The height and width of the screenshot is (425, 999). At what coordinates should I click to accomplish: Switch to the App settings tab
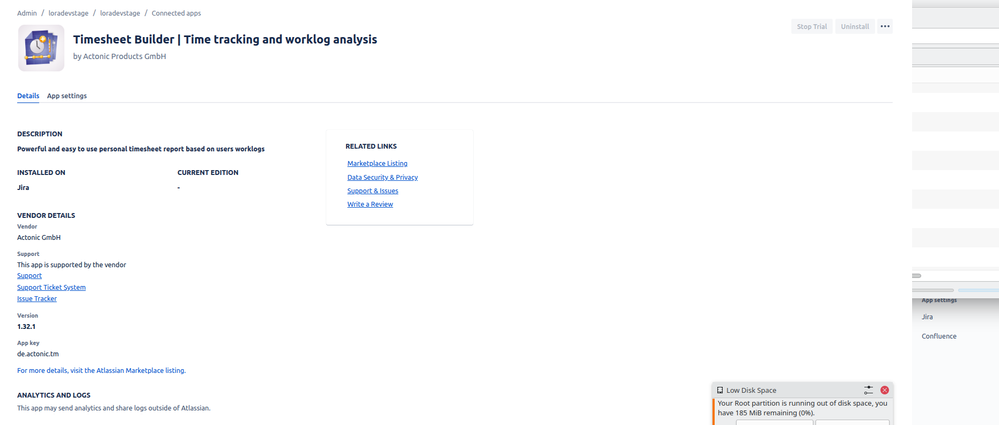[x=67, y=96]
